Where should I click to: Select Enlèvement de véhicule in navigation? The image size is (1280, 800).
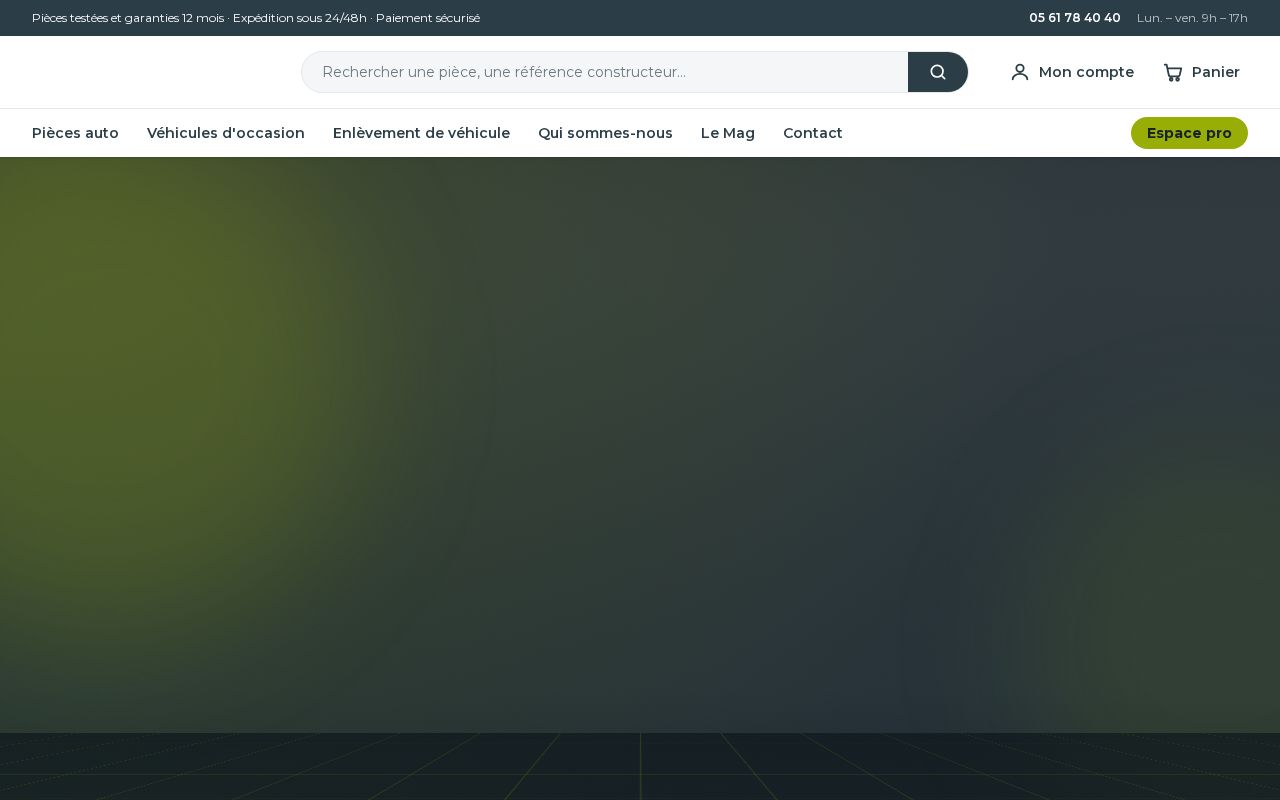pyautogui.click(x=421, y=133)
